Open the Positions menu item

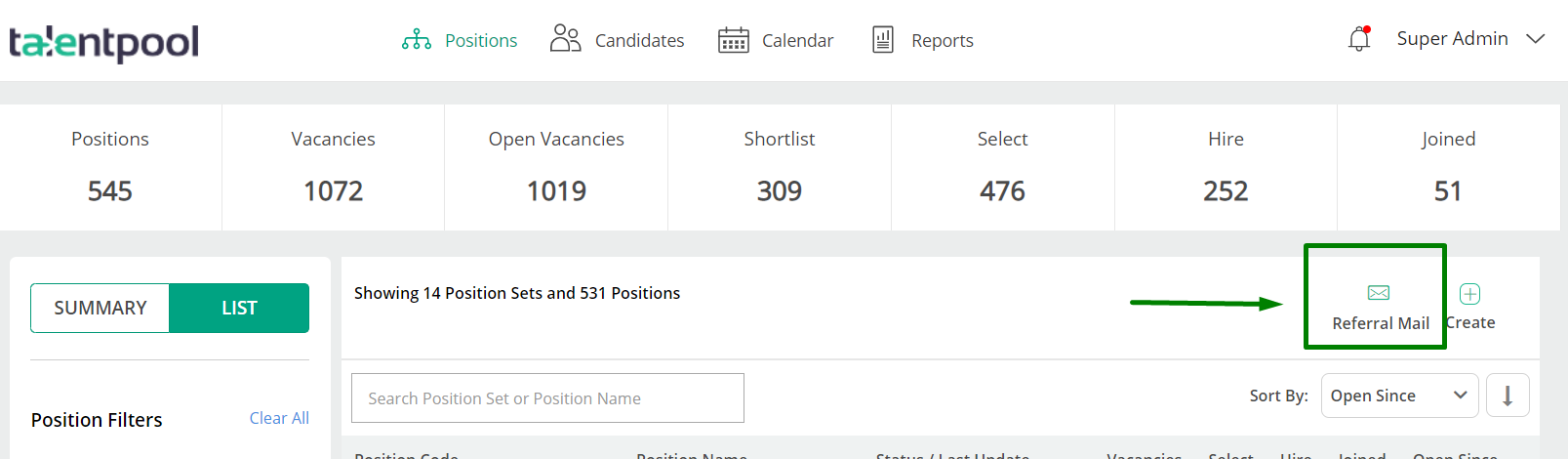(481, 40)
